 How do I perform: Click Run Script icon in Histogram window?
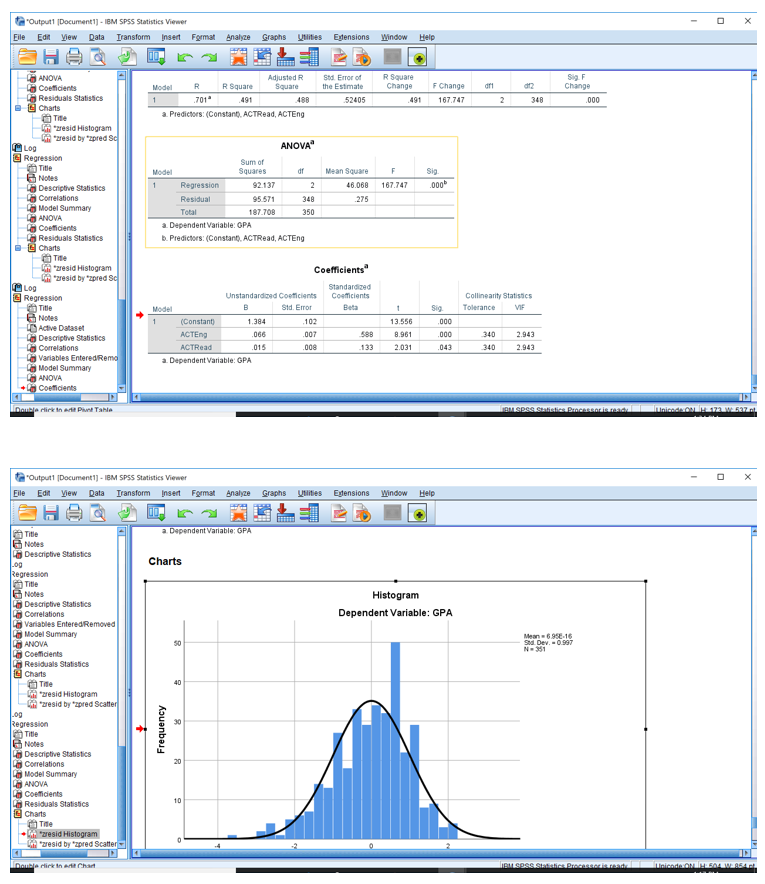click(x=362, y=512)
